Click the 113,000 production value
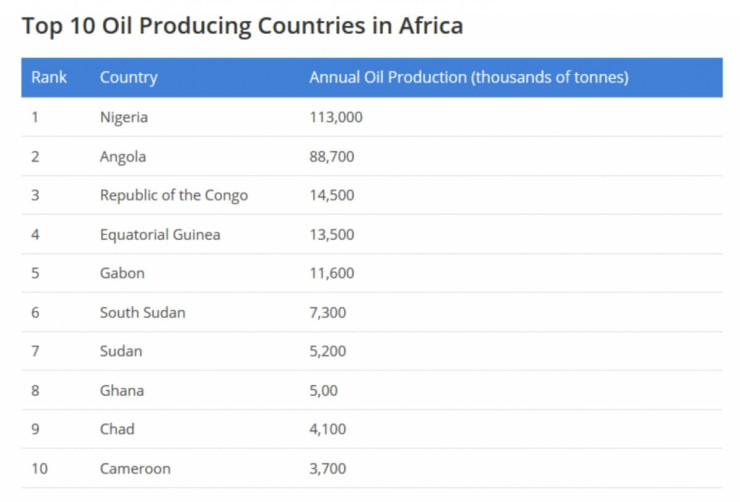Viewport: 740px width, 502px height. 336,117
